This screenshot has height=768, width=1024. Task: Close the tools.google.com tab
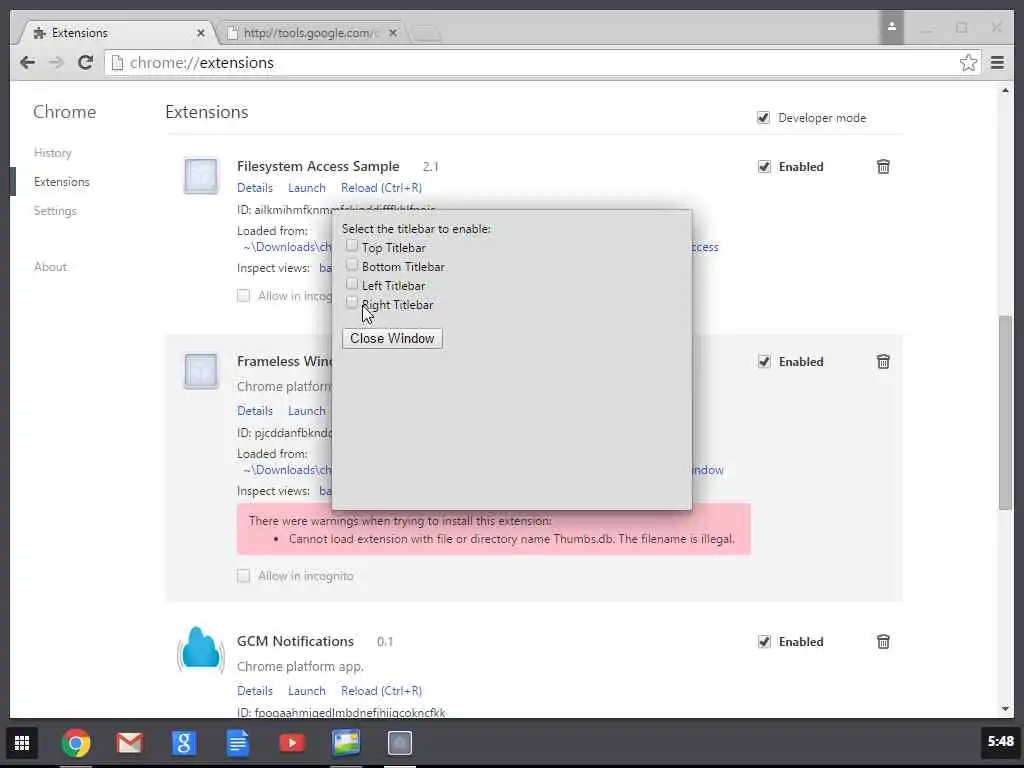pyautogui.click(x=392, y=33)
